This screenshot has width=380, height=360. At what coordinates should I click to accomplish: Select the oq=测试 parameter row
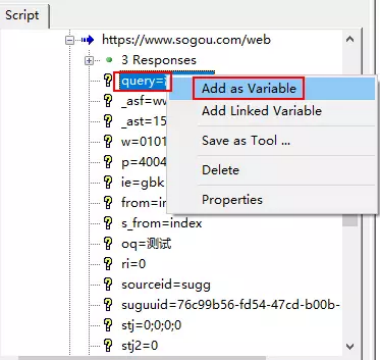point(146,244)
